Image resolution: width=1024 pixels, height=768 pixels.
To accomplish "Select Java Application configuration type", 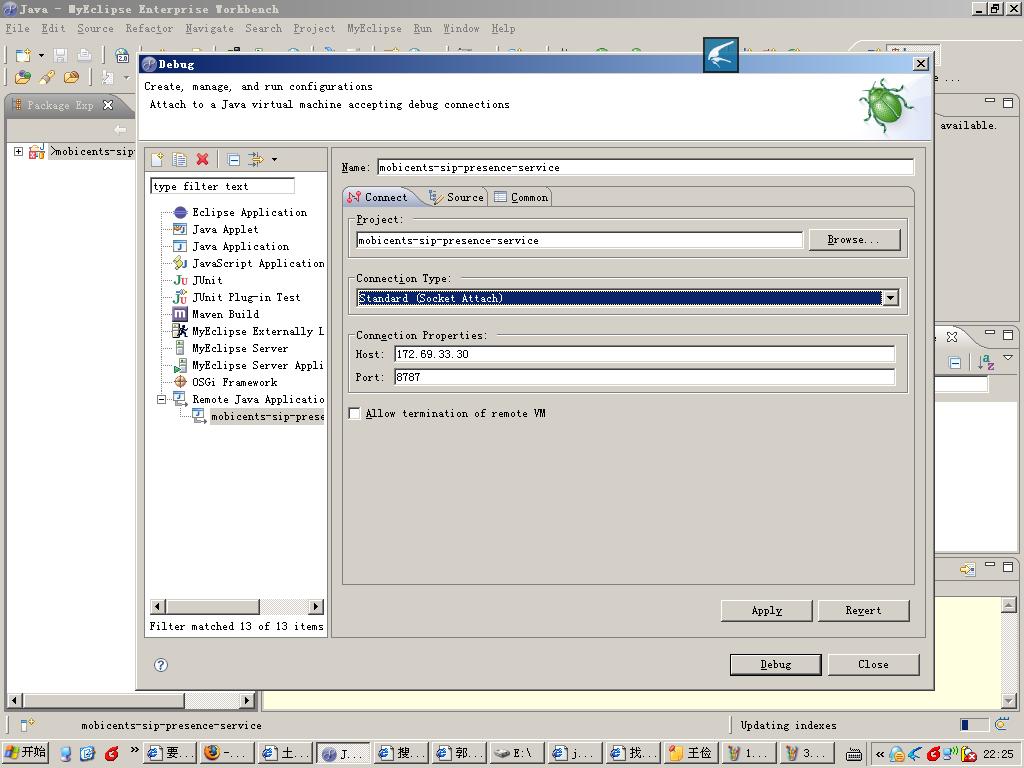I will (x=240, y=246).
